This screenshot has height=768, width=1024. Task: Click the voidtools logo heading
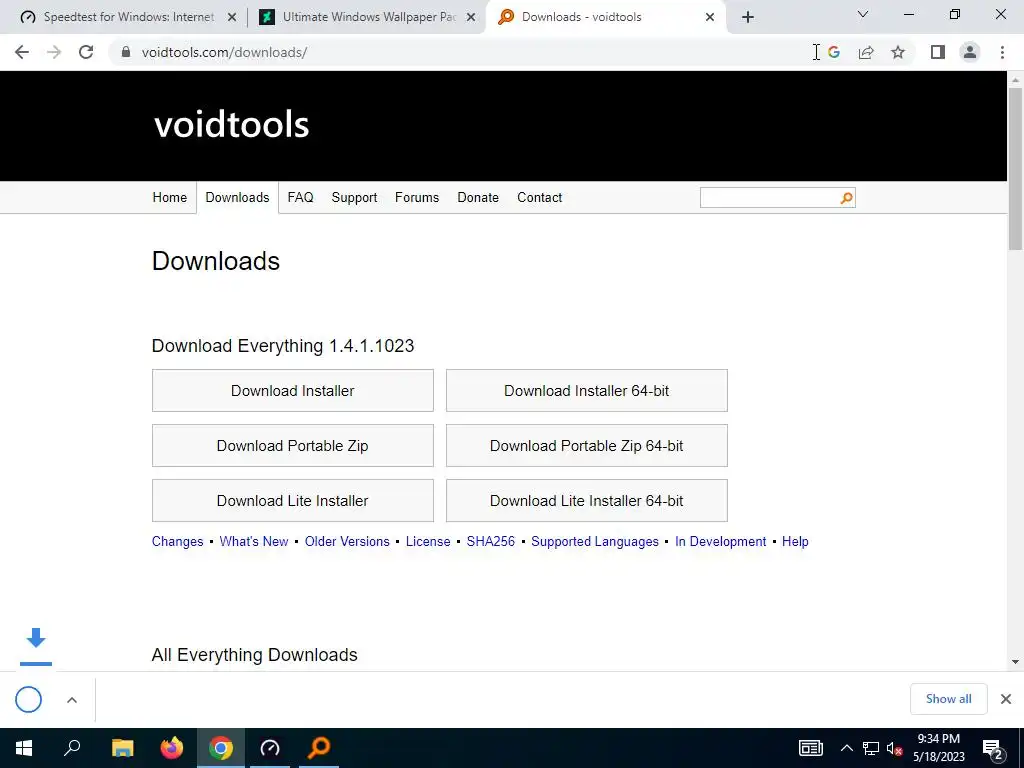coord(231,124)
